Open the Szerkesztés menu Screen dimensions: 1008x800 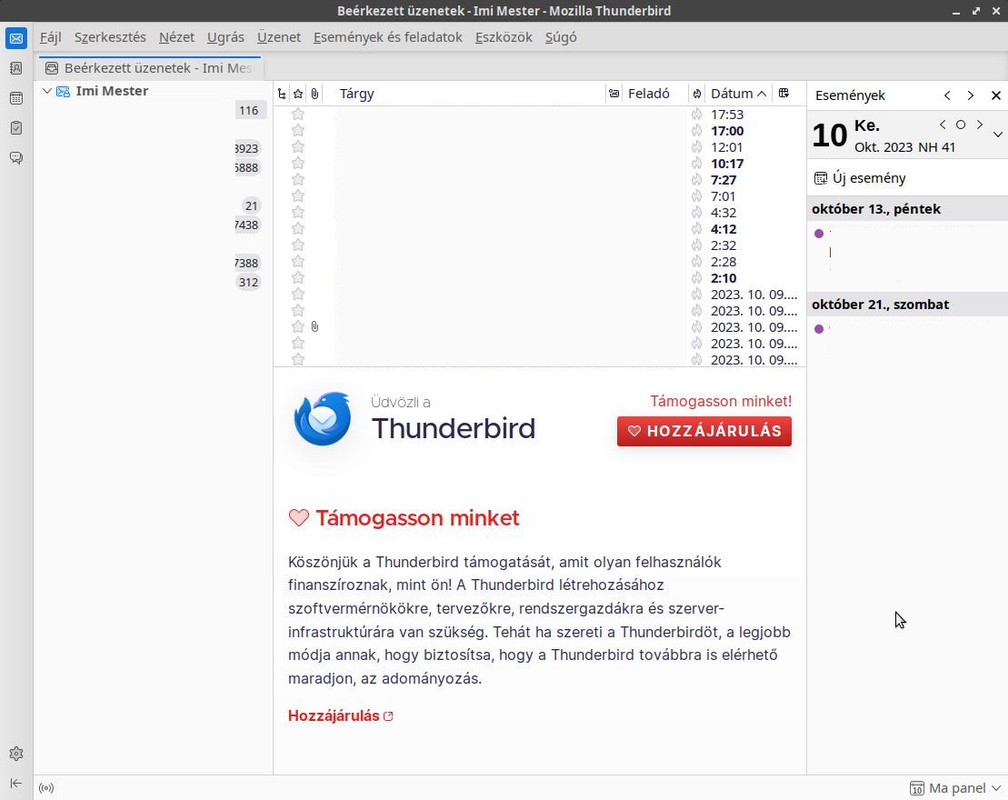tap(110, 37)
